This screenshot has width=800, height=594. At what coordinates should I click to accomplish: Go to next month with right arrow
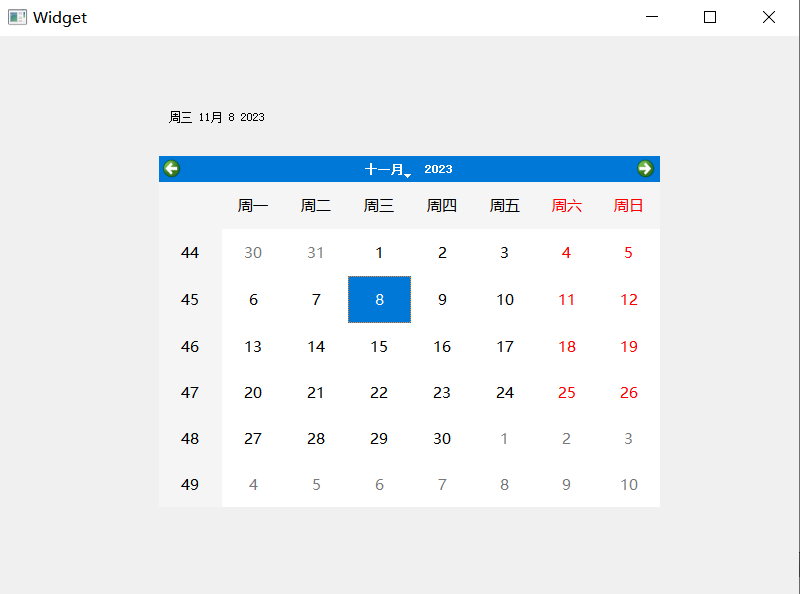coord(645,169)
